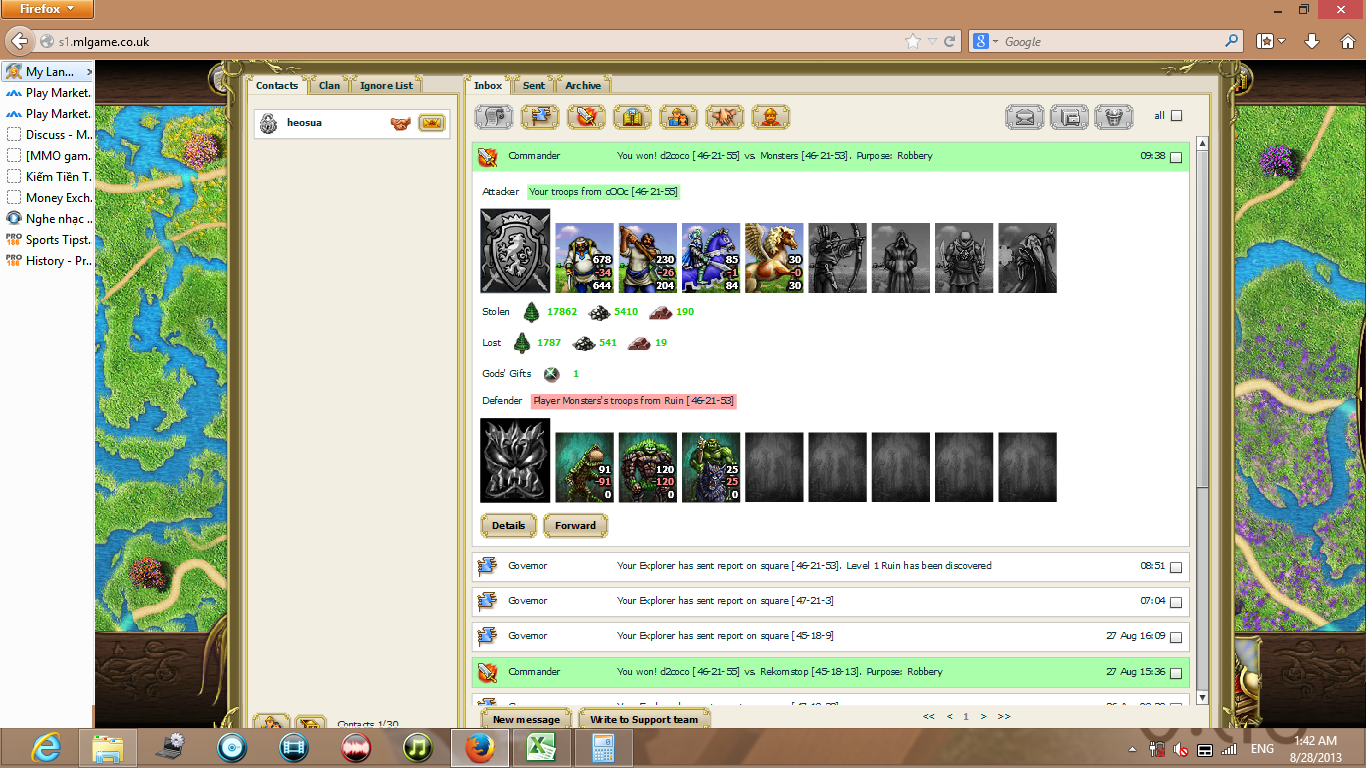Open Excel from the taskbar
The image size is (1366, 768).
tap(541, 748)
